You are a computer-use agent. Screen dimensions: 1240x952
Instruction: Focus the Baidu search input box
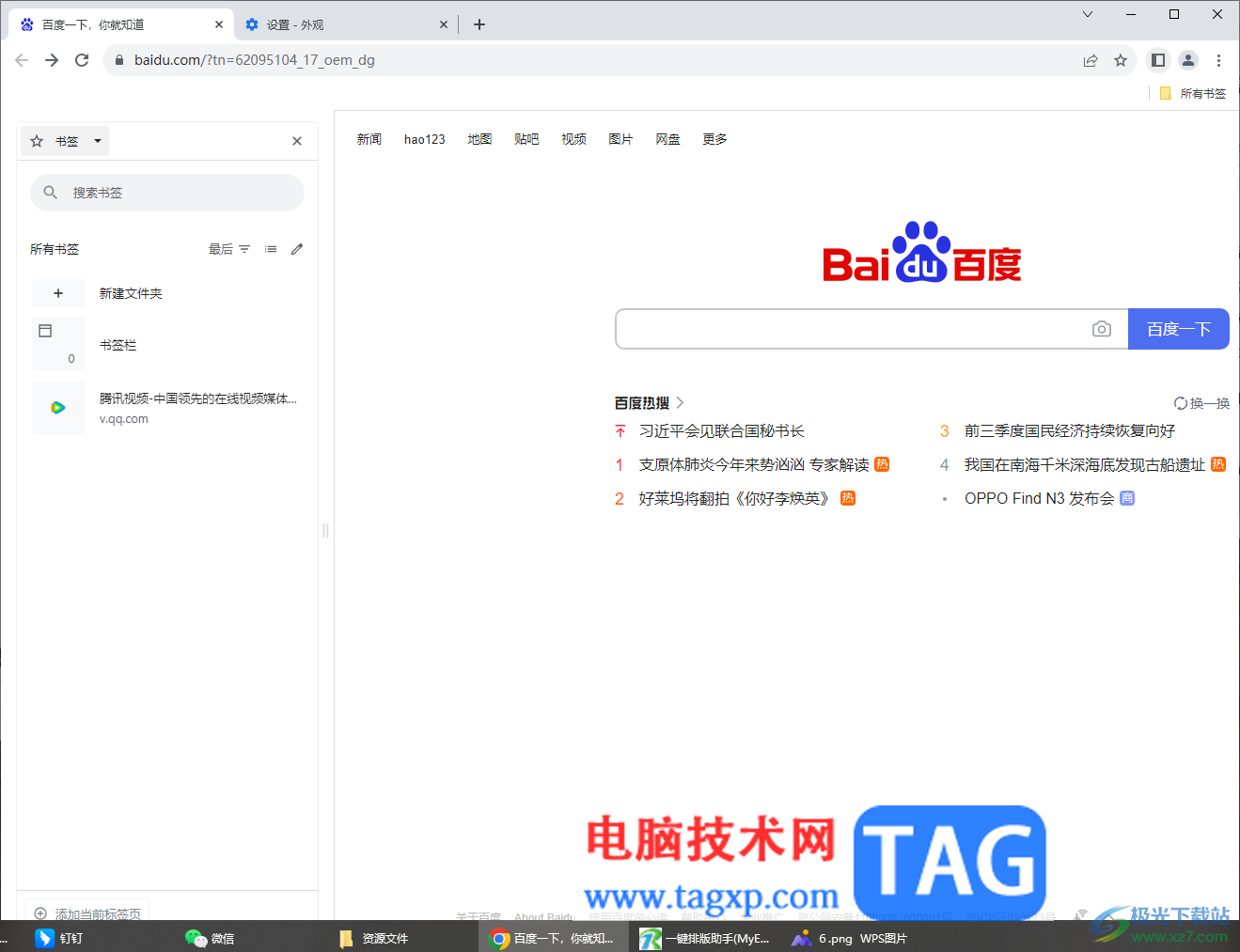pyautogui.click(x=852, y=329)
